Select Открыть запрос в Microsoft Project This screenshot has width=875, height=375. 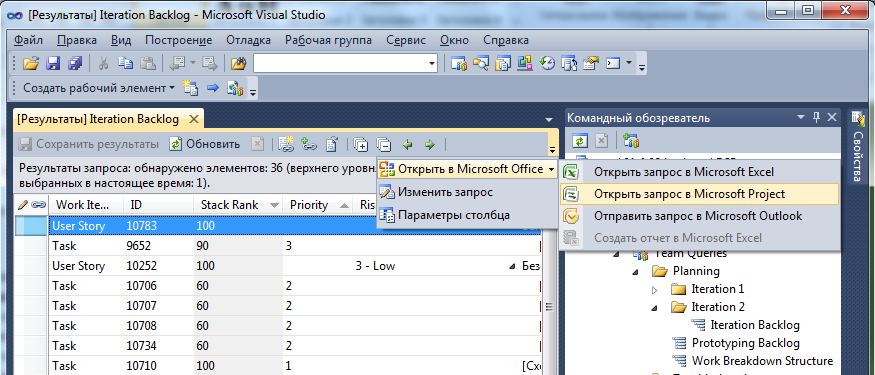(x=699, y=194)
